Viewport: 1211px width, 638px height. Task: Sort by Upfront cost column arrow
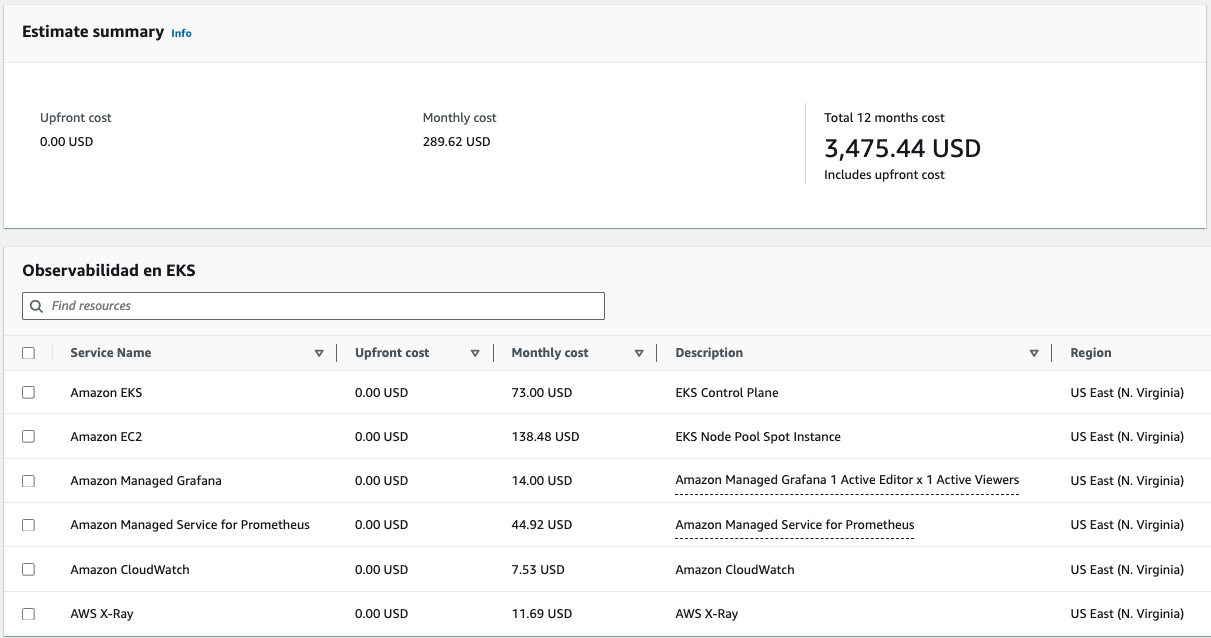click(475, 353)
